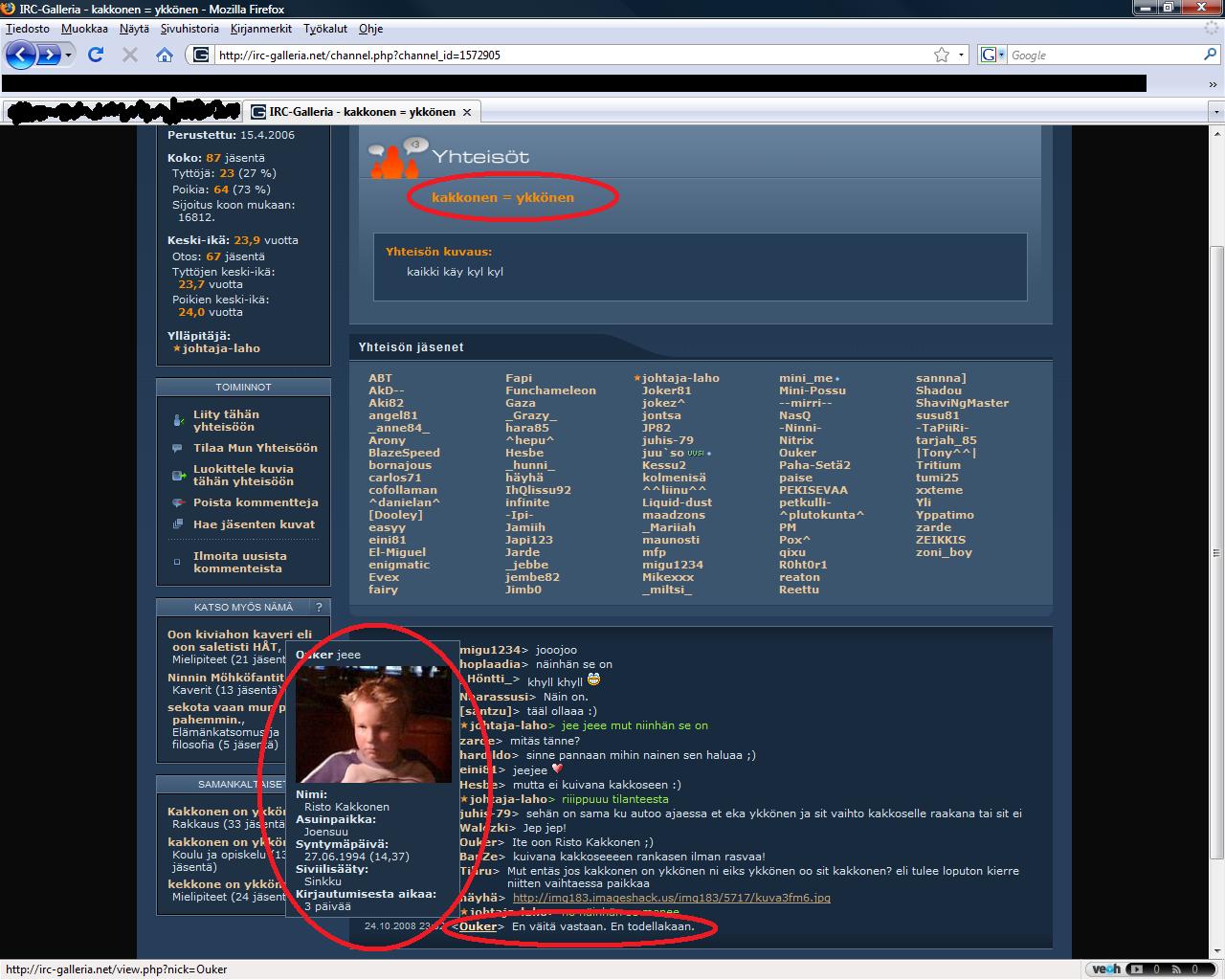The image size is (1225, 980).
Task: Click the Ouker profile photo thumbnail
Action: 373,724
